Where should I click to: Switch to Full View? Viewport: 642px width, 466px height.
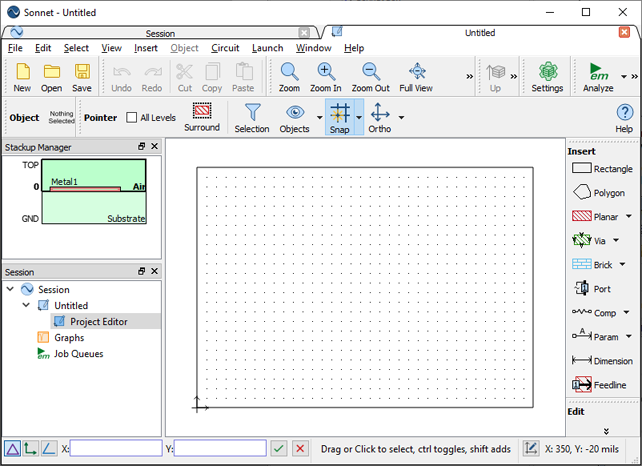pos(416,77)
